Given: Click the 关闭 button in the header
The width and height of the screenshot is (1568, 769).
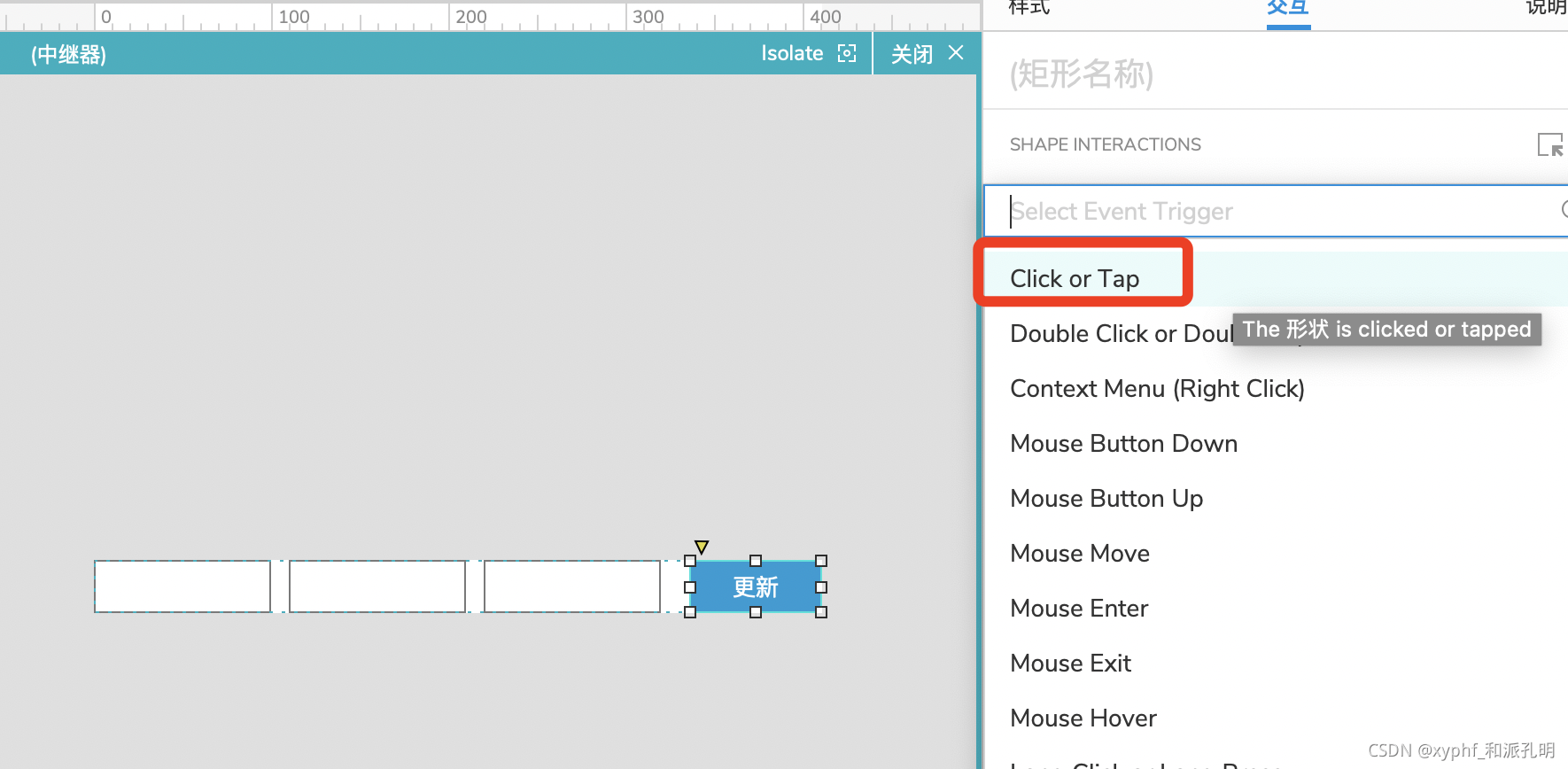Looking at the screenshot, I should [912, 54].
